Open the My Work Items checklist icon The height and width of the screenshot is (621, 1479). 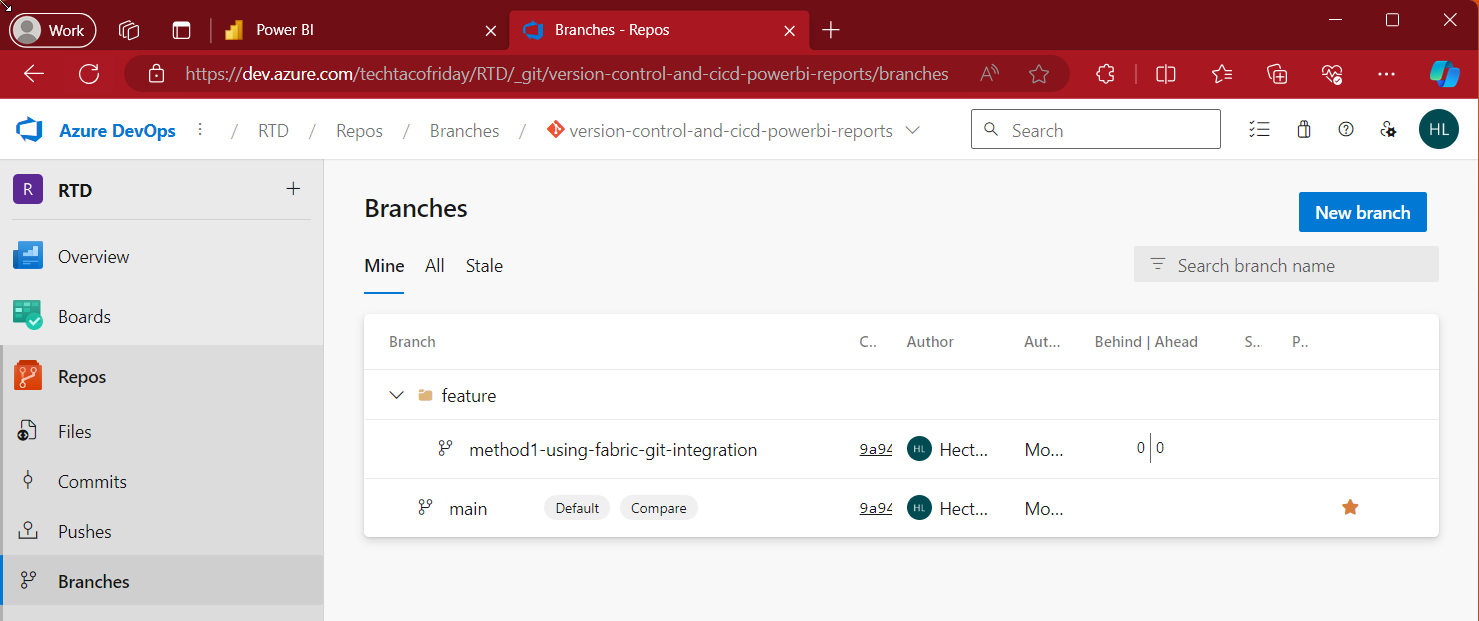tap(1259, 129)
